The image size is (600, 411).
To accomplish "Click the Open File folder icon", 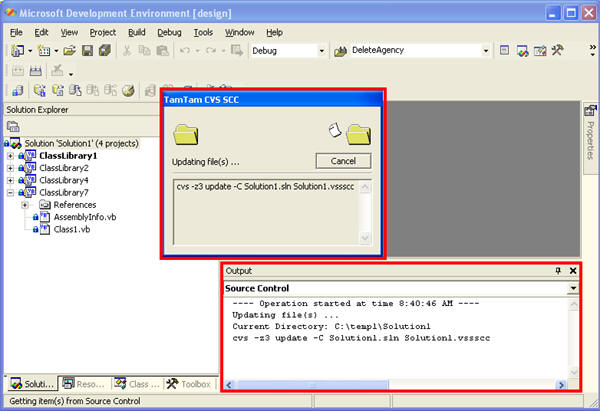I will click(69, 51).
